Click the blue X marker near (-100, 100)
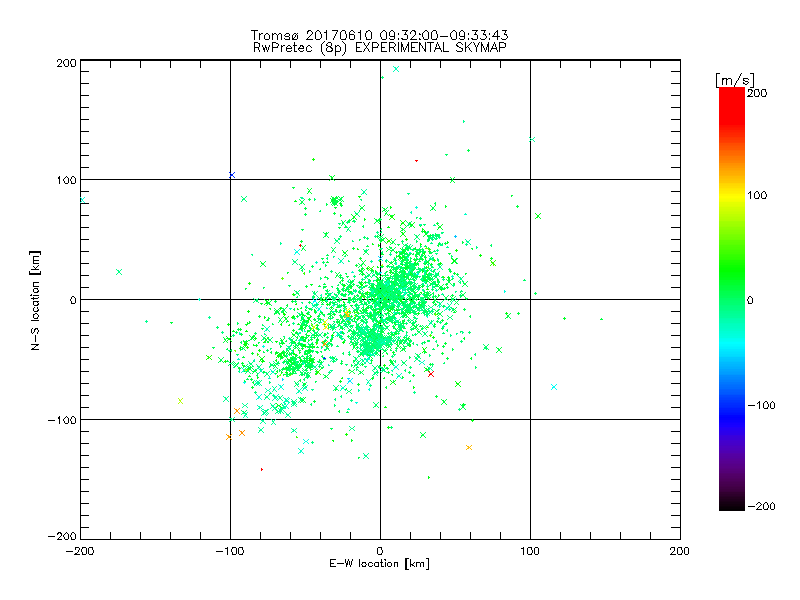The image size is (800, 600). coord(232,175)
